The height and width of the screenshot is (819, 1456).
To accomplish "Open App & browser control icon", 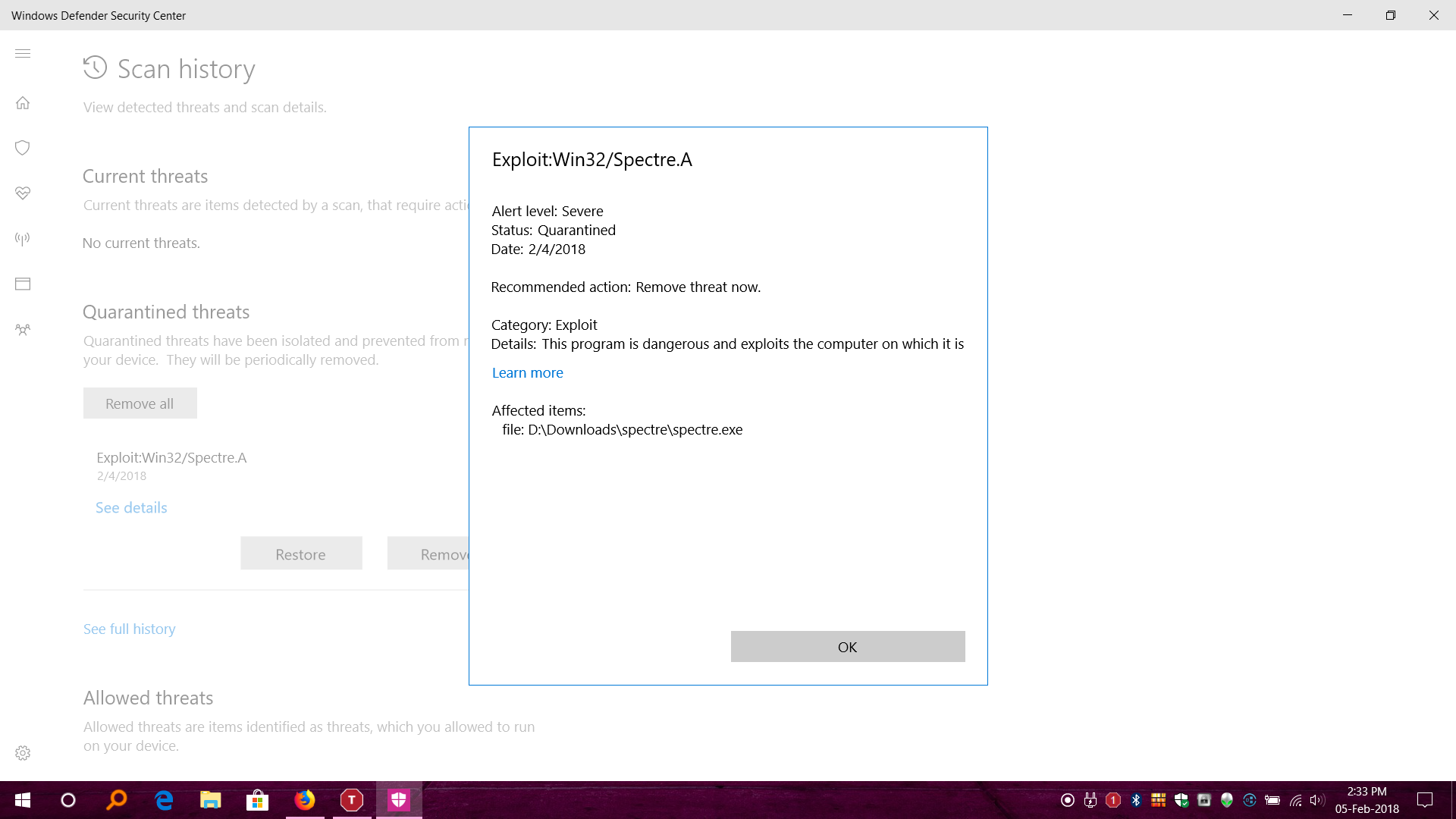I will [x=23, y=284].
